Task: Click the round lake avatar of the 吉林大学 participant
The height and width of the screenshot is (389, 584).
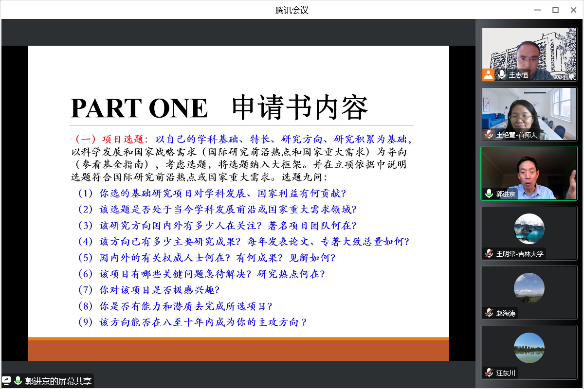Action: (529, 228)
